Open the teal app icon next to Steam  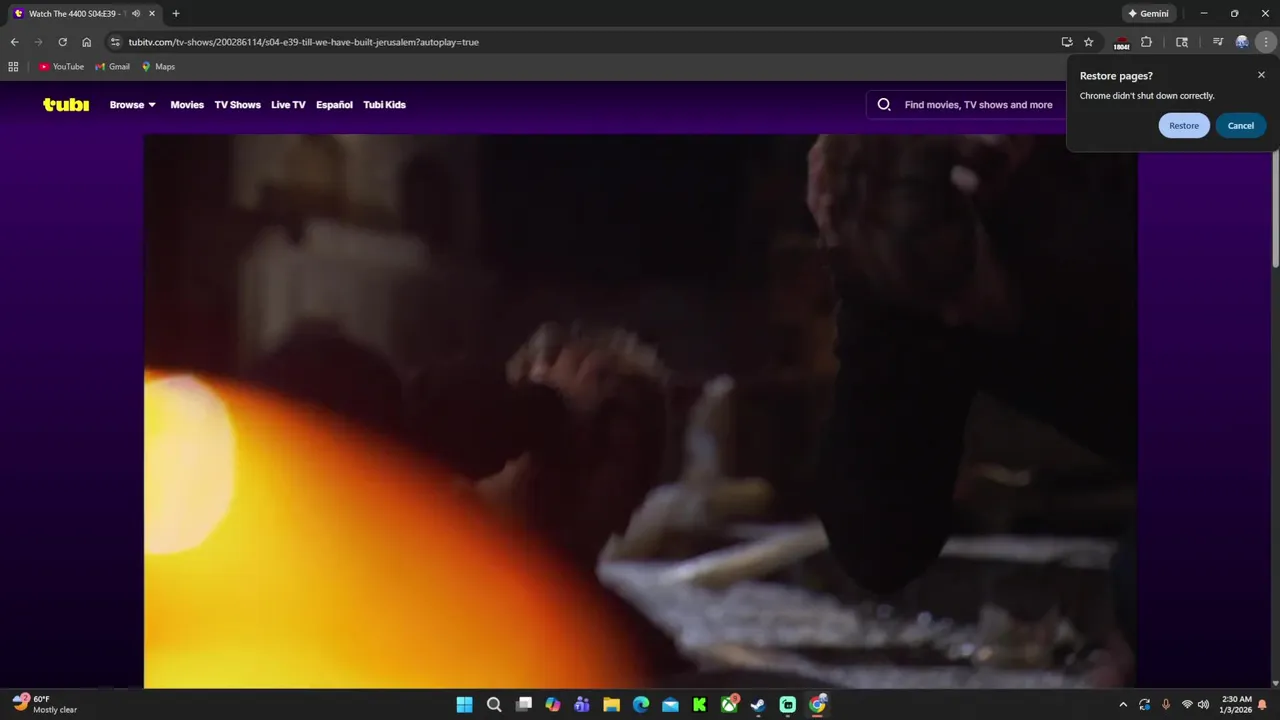pos(788,704)
